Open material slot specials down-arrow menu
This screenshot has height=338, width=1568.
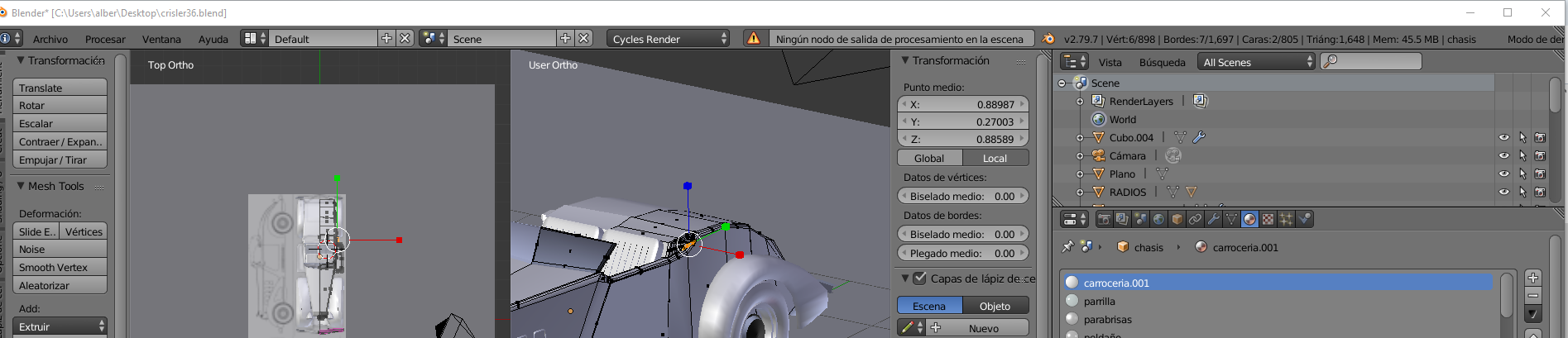[x=1532, y=314]
